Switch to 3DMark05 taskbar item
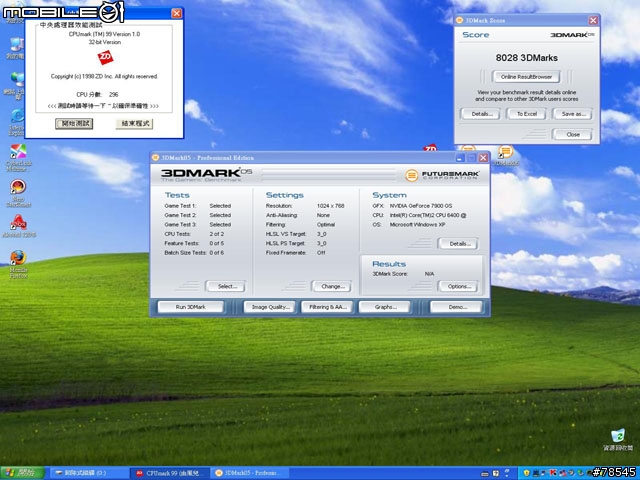This screenshot has width=640, height=480. pos(250,473)
